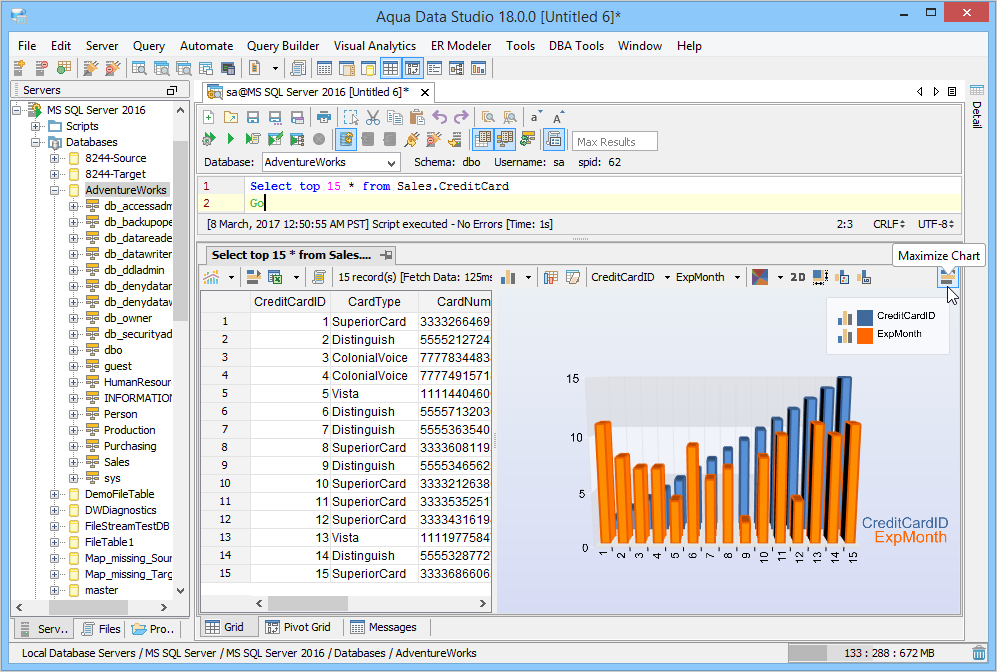The height and width of the screenshot is (672, 997).
Task: Click the Maximize Chart icon
Action: 945,277
